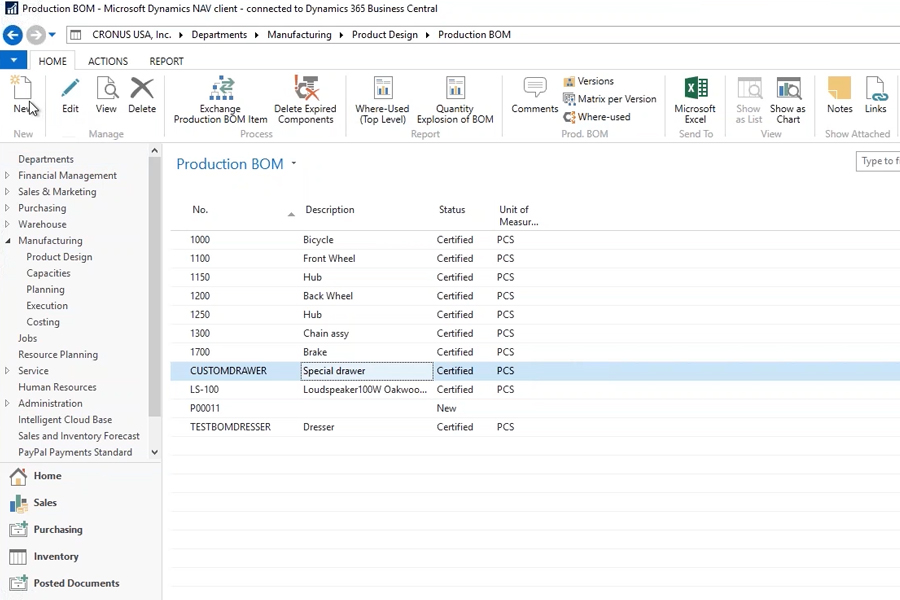Select BOM number 1000
The width and height of the screenshot is (900, 600).
200,239
